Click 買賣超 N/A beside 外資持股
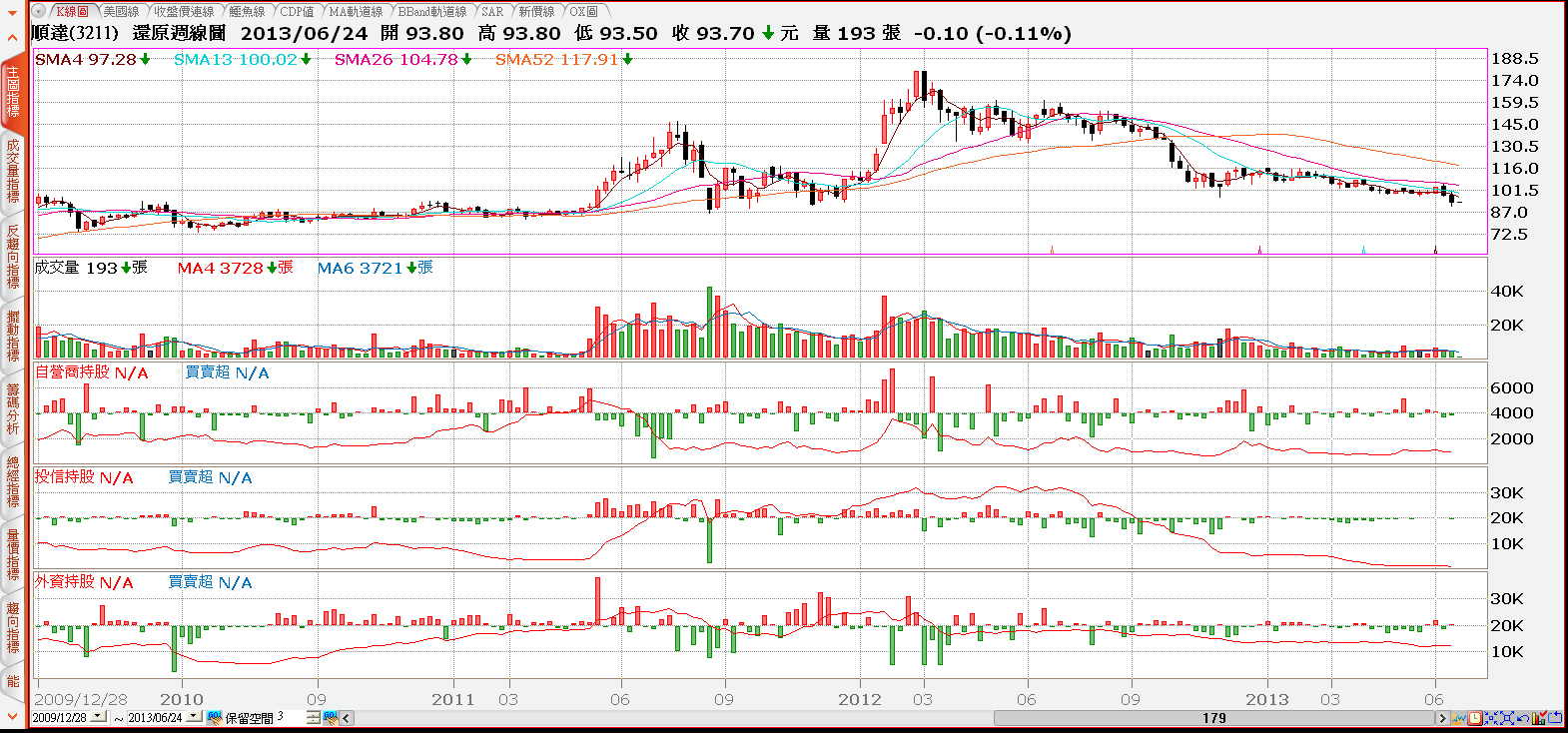Image resolution: width=1568 pixels, height=733 pixels. click(x=210, y=582)
